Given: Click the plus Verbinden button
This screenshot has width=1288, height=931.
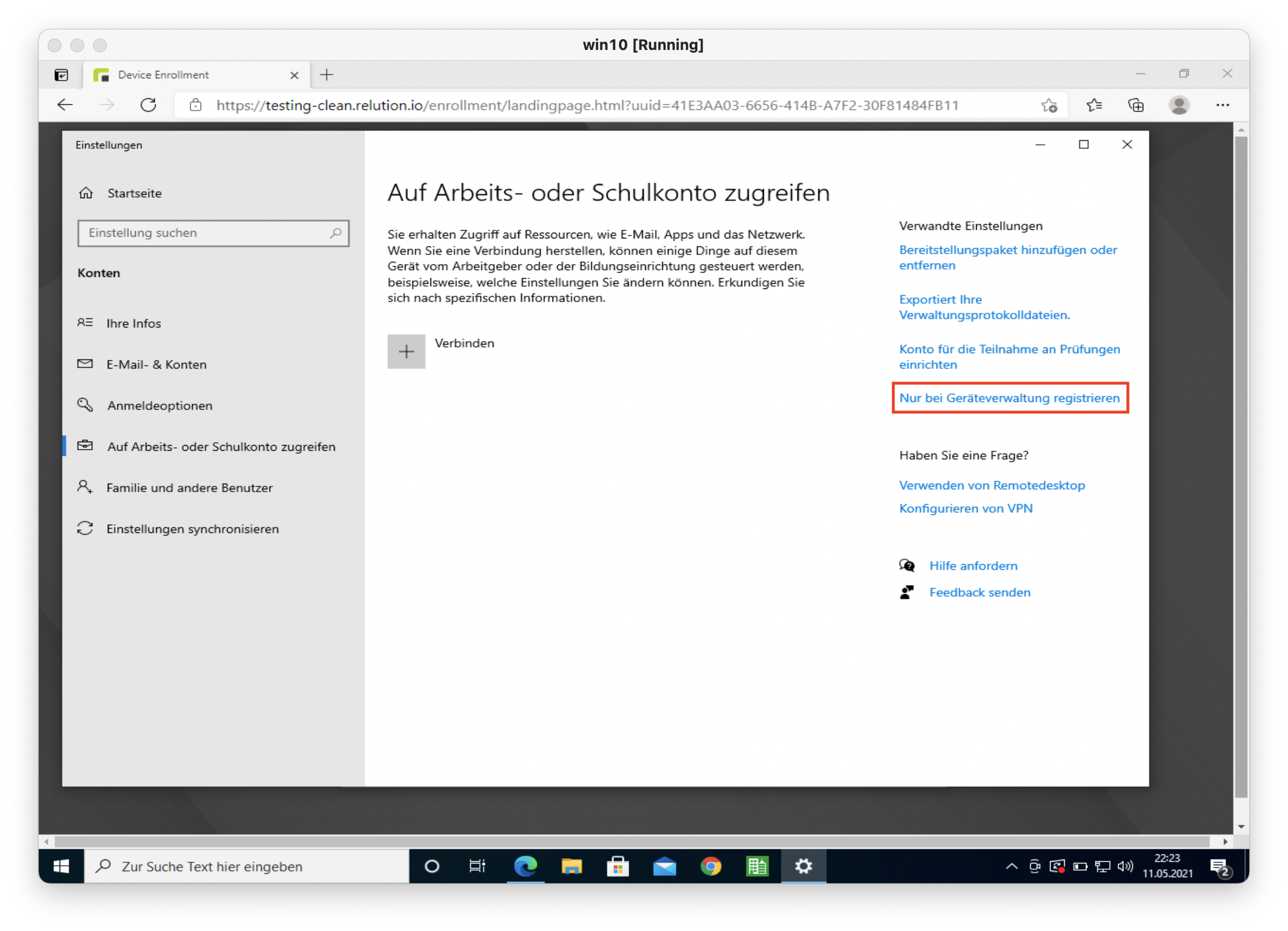Looking at the screenshot, I should [406, 351].
